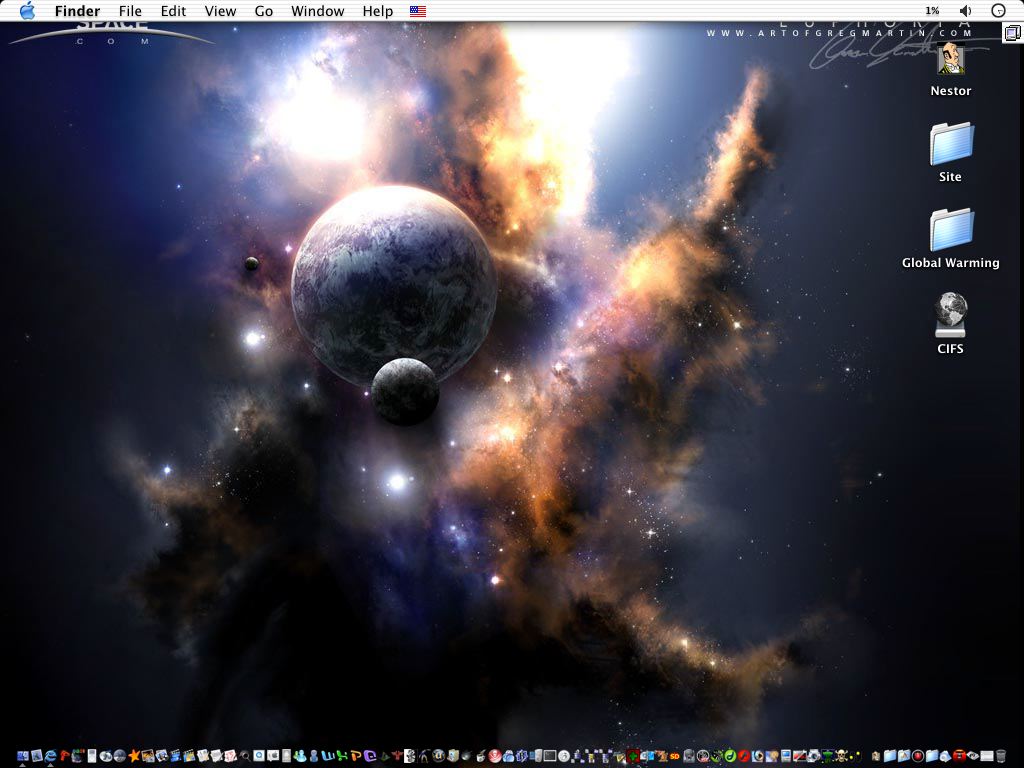
Task: Open the Apple menu
Action: point(27,10)
